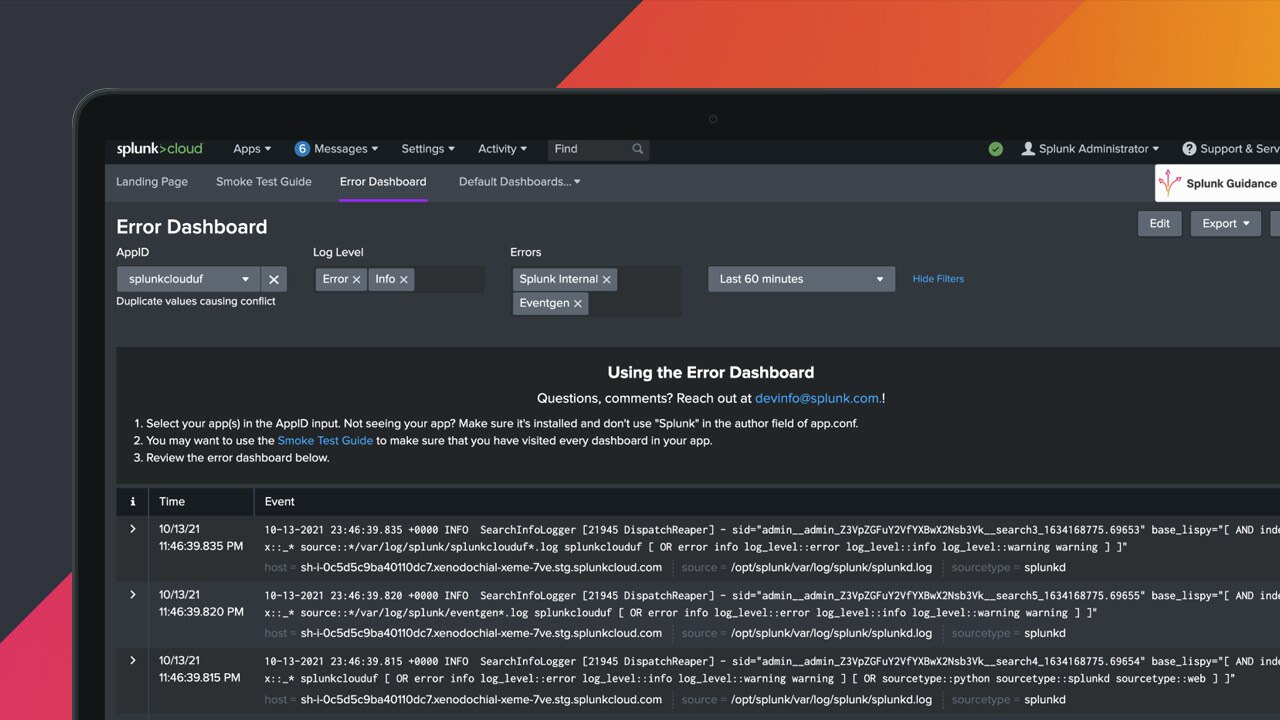The image size is (1280, 720).
Task: Remove the Splunk Internal errors tag
Action: pyautogui.click(x=607, y=280)
